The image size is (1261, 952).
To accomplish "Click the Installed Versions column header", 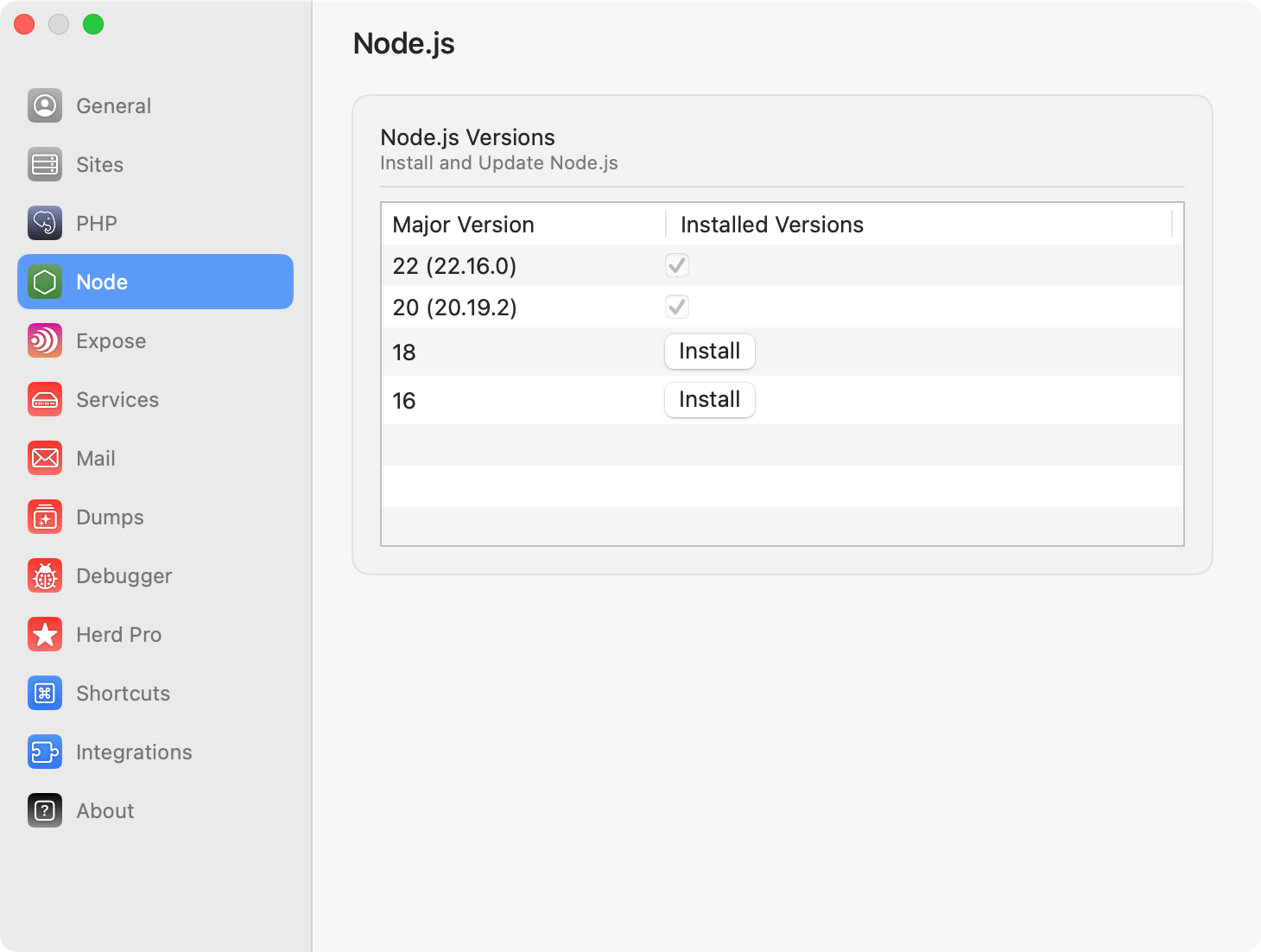I will 772,225.
